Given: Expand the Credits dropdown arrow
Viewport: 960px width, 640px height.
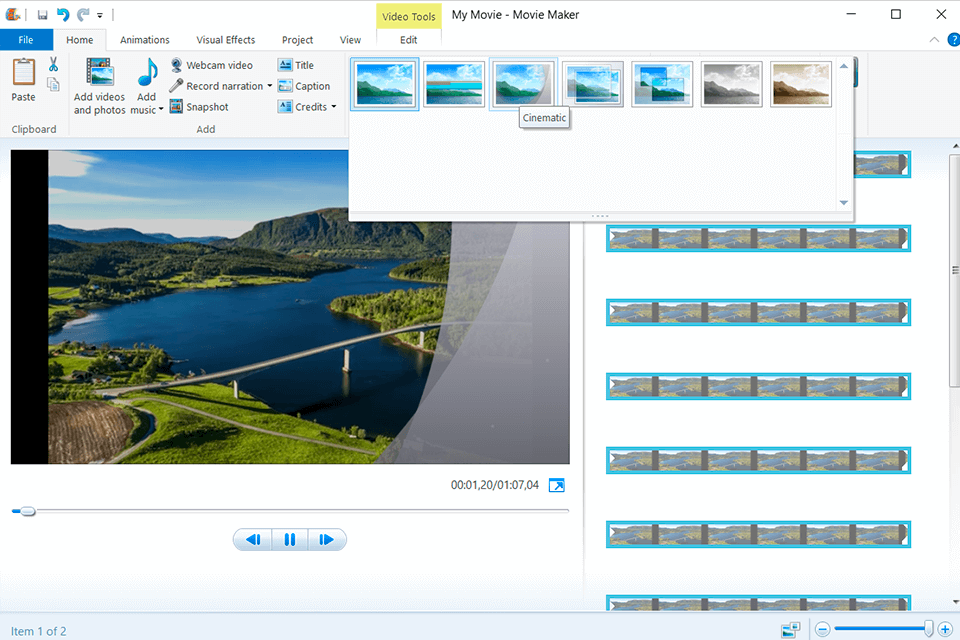Looking at the screenshot, I should 334,107.
